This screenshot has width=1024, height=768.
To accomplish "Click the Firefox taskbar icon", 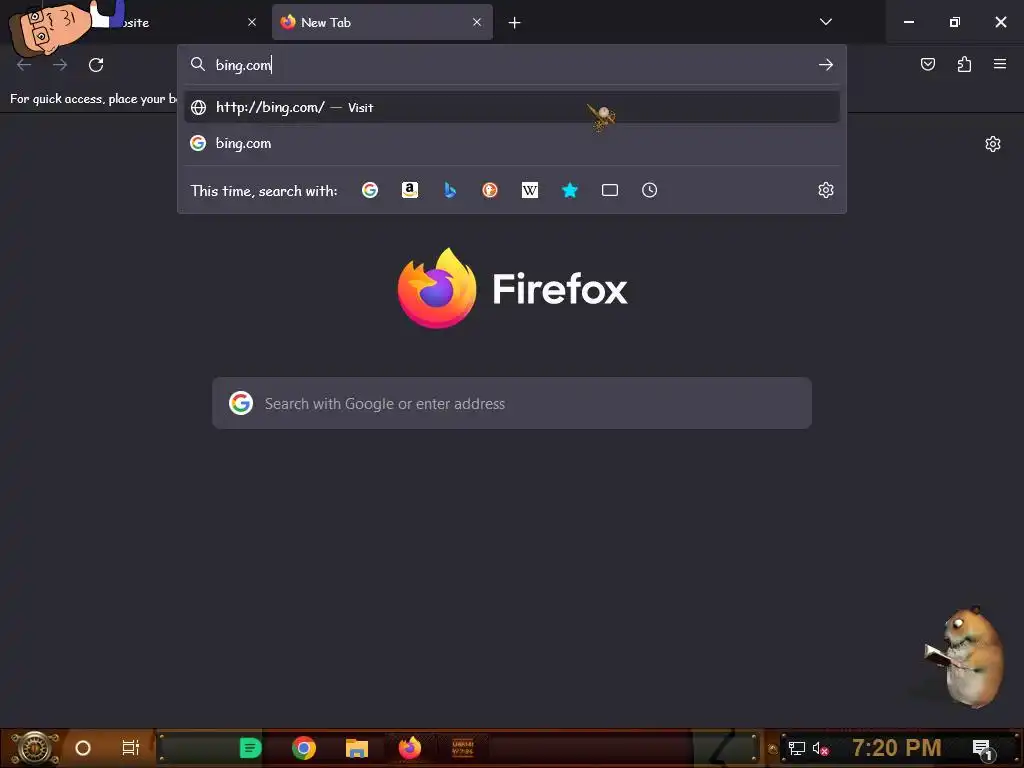I will (410, 748).
